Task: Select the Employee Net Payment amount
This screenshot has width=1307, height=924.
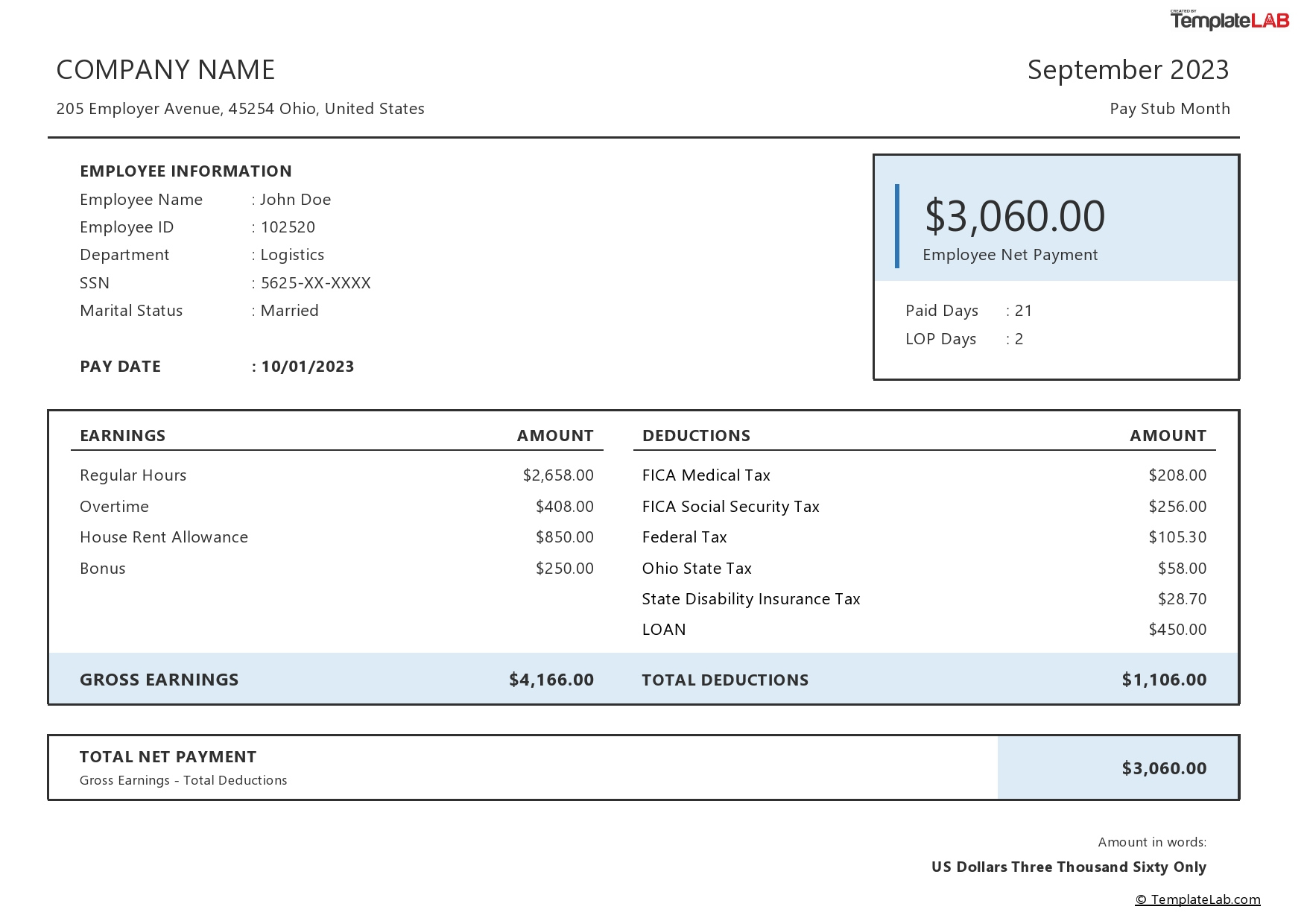Action: [1013, 215]
